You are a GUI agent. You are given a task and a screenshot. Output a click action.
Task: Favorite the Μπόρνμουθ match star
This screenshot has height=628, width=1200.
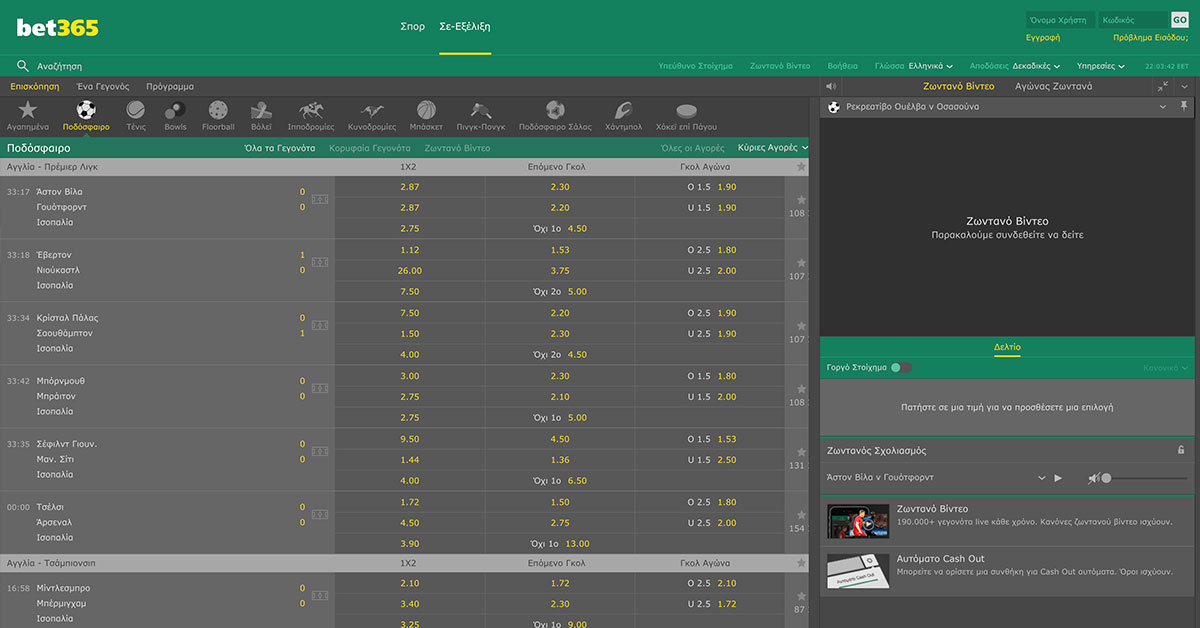(x=800, y=389)
